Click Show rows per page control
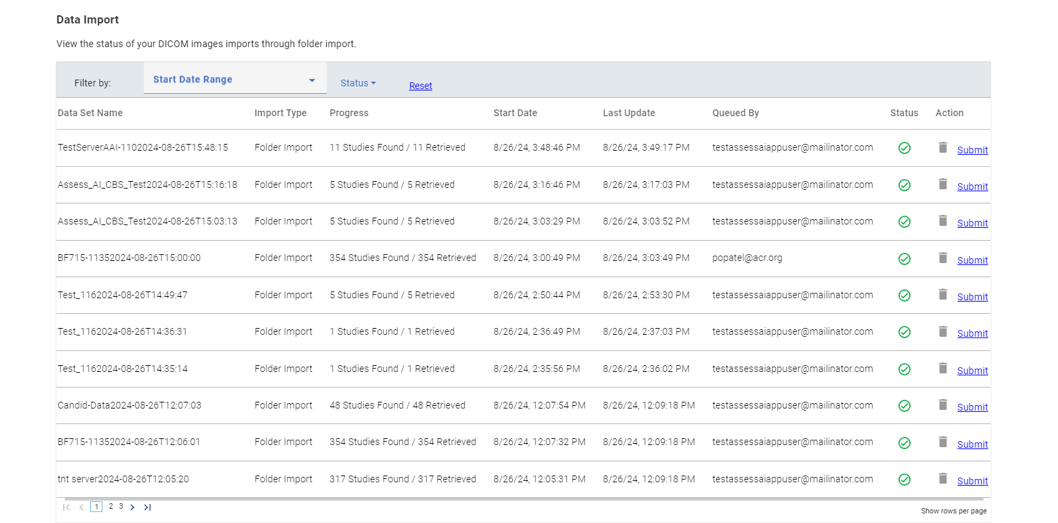This screenshot has width=1058, height=523. click(x=953, y=511)
